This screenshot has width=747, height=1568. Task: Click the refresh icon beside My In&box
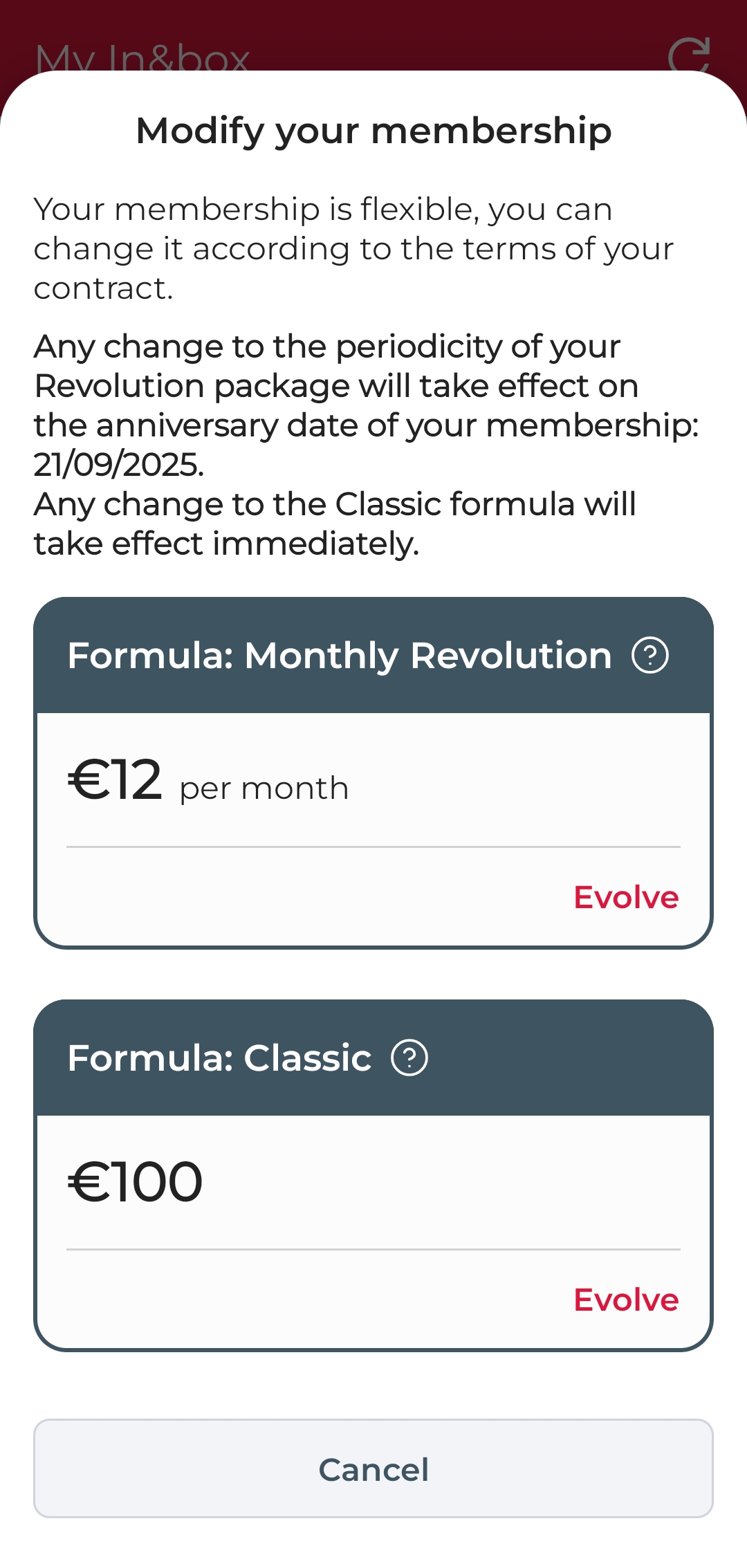[689, 57]
